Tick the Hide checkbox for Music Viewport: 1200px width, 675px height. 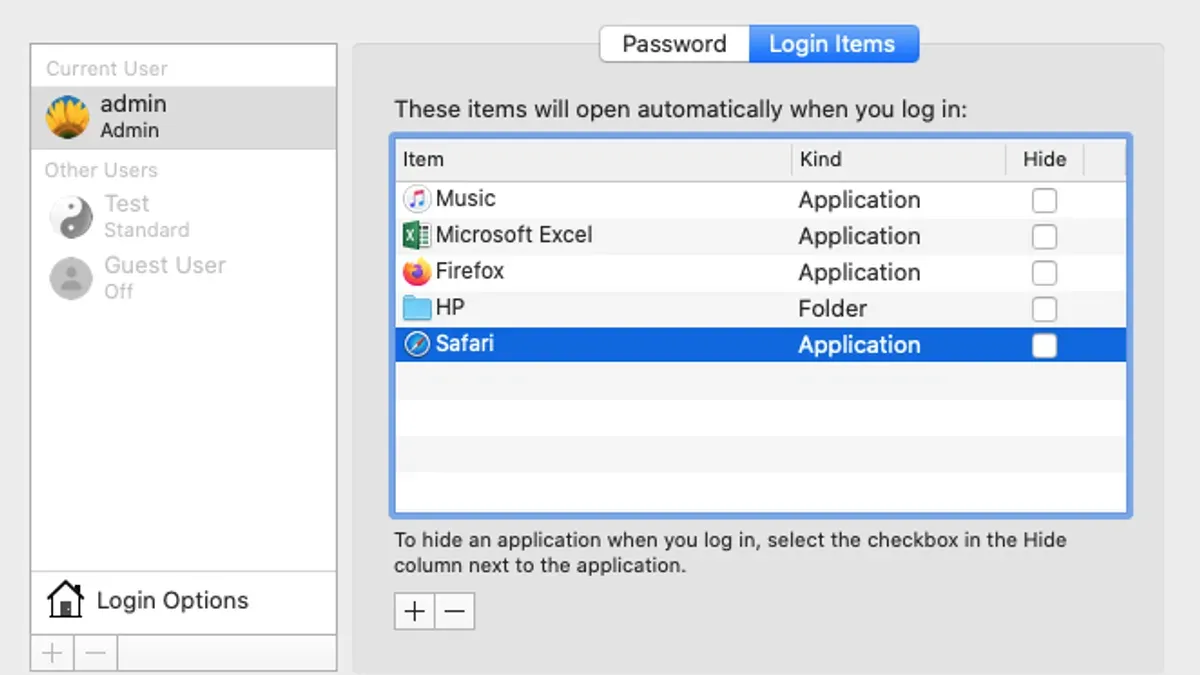click(1044, 200)
